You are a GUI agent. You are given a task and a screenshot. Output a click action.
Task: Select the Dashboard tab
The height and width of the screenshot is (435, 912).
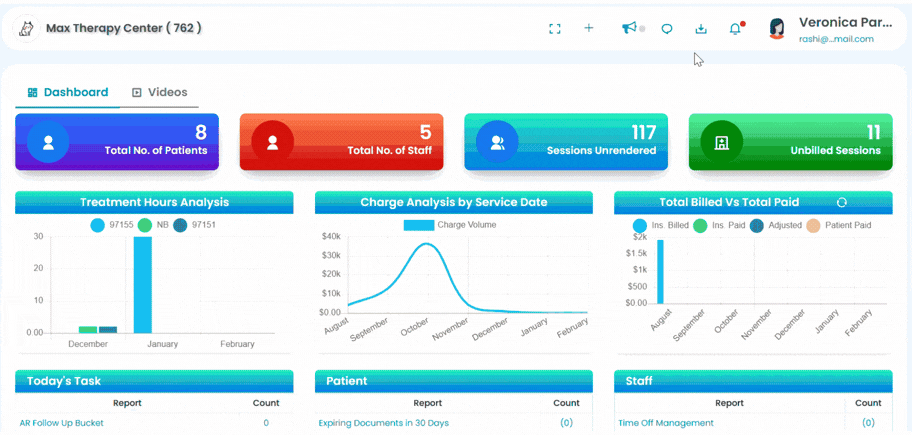(68, 92)
